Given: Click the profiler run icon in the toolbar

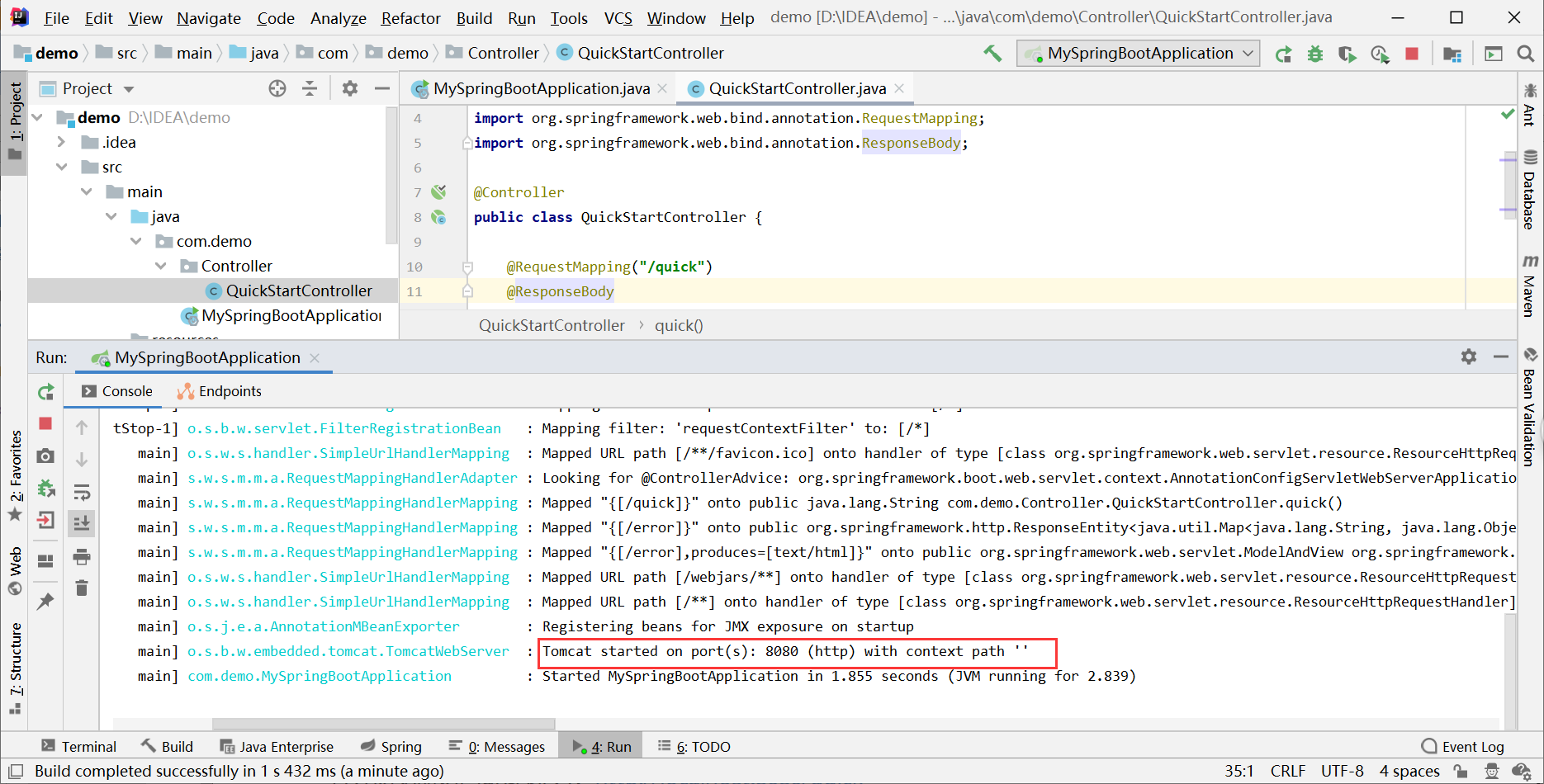Looking at the screenshot, I should pyautogui.click(x=1380, y=54).
